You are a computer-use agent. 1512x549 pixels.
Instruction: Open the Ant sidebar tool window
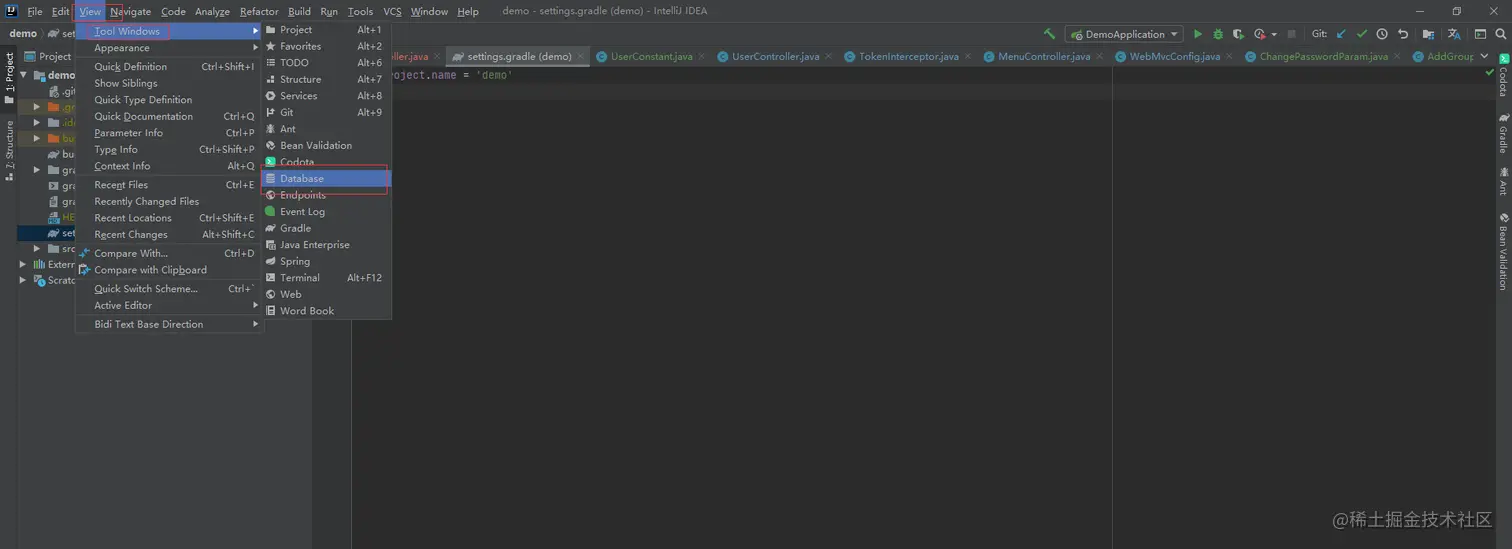(x=1503, y=181)
